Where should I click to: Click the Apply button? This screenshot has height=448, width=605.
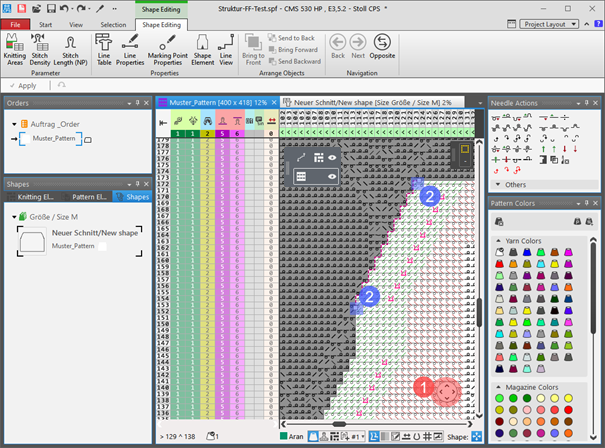click(x=22, y=86)
